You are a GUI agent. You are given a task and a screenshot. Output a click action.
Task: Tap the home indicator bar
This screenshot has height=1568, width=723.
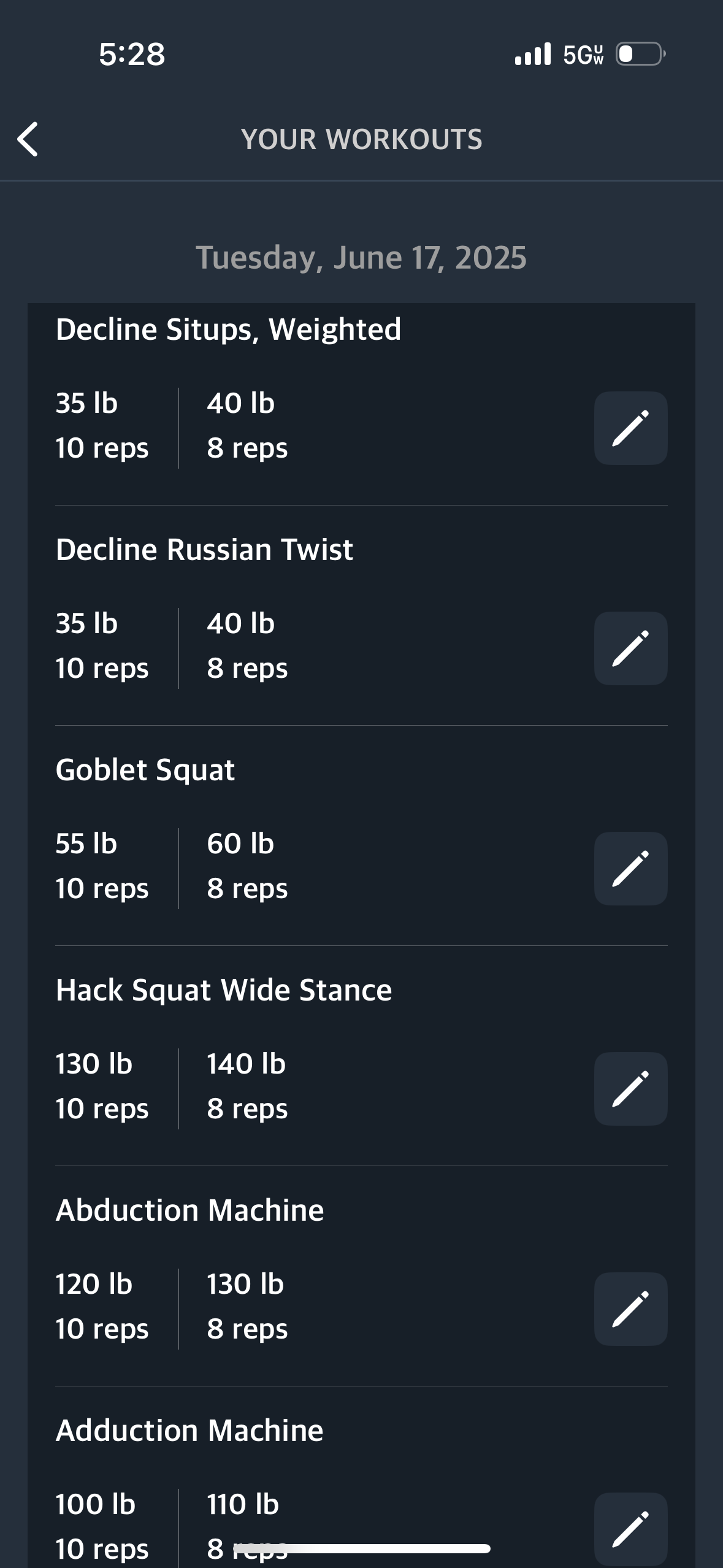362,1549
